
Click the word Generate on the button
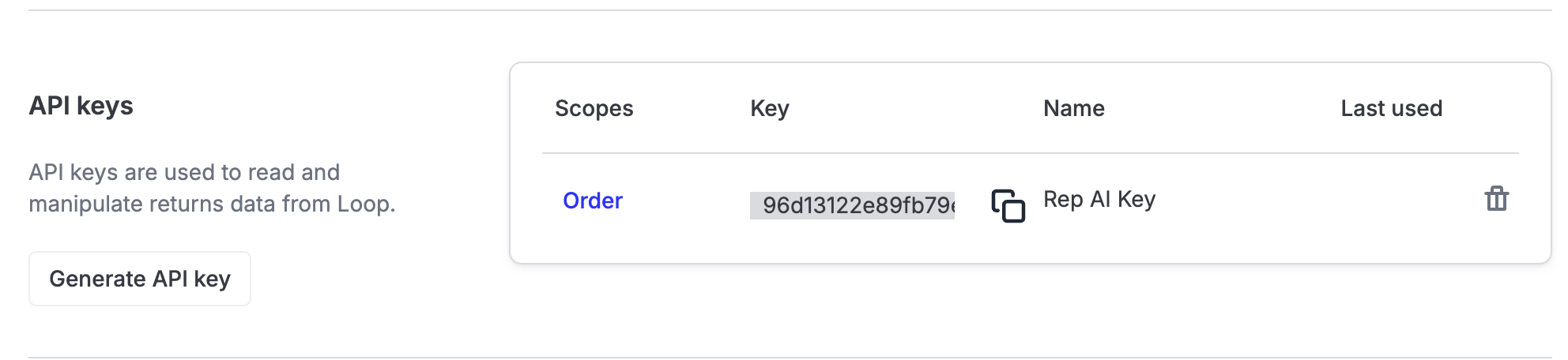click(x=97, y=279)
